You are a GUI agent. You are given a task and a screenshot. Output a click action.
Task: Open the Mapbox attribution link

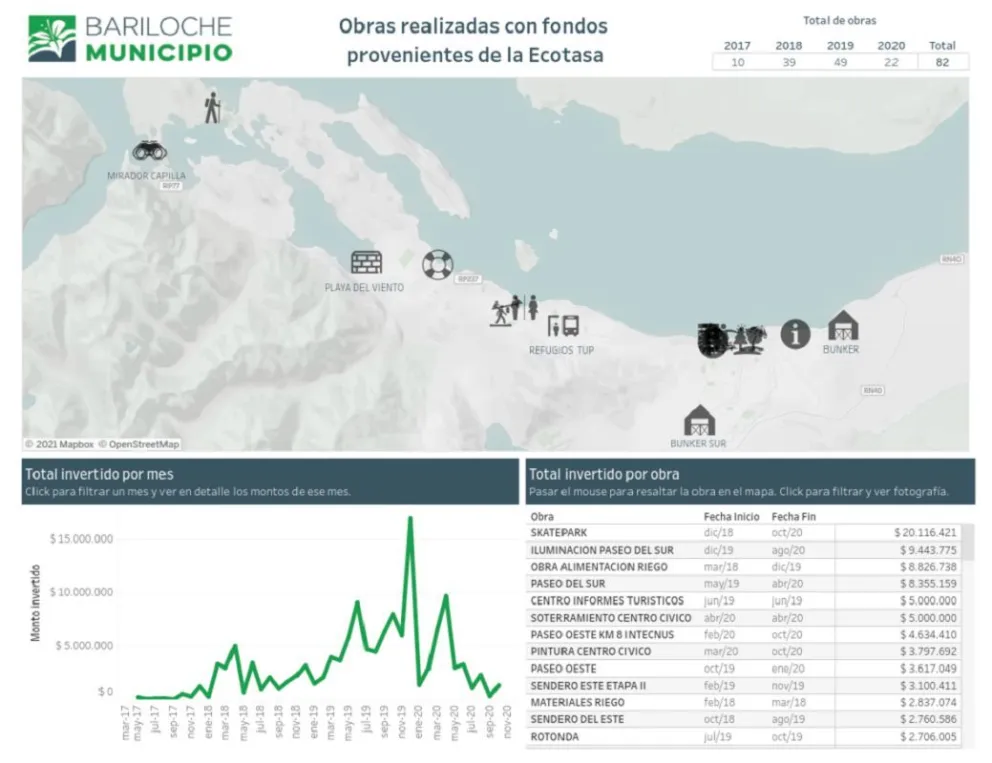coord(78,443)
